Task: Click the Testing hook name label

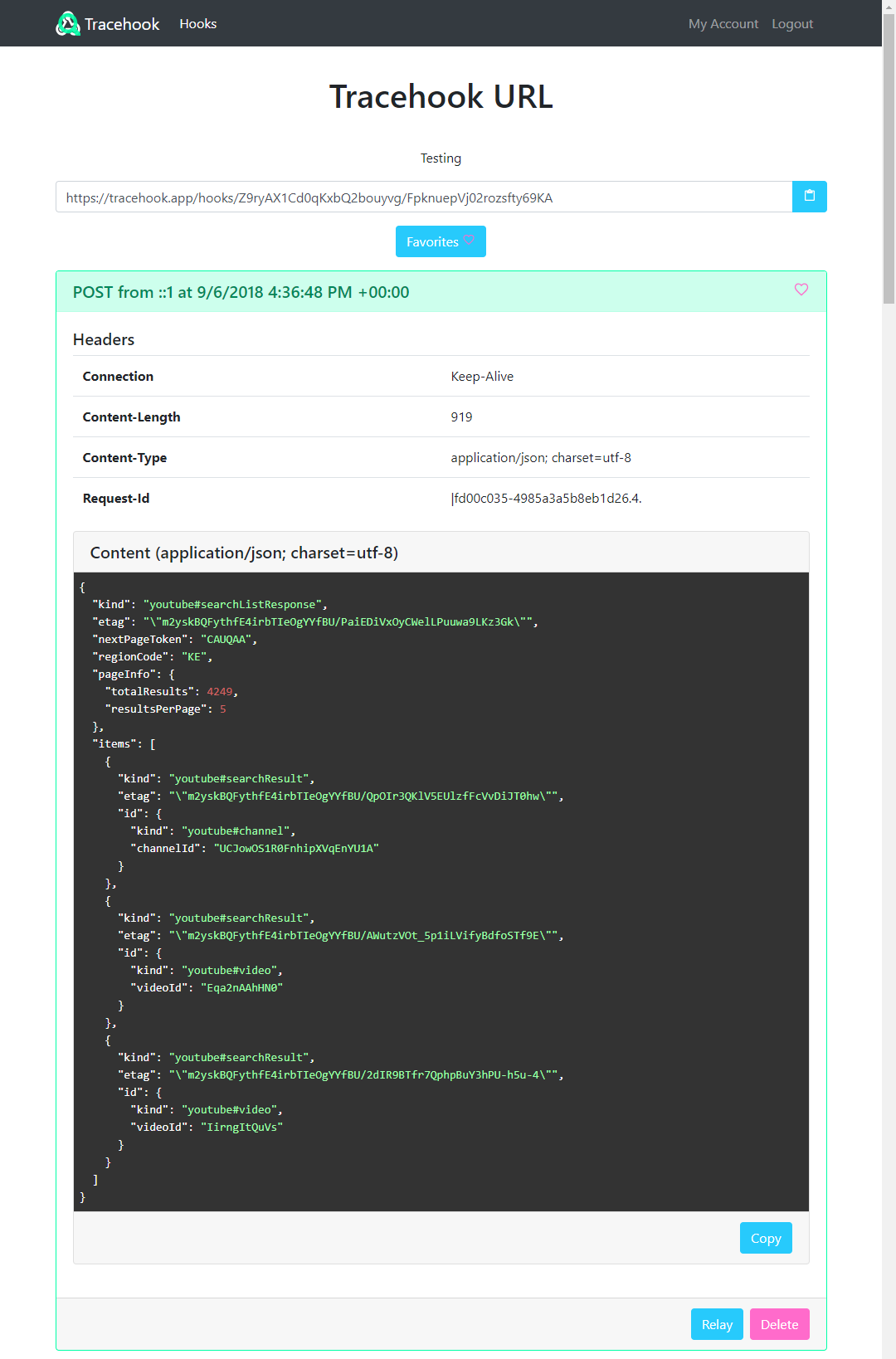Action: coord(441,158)
